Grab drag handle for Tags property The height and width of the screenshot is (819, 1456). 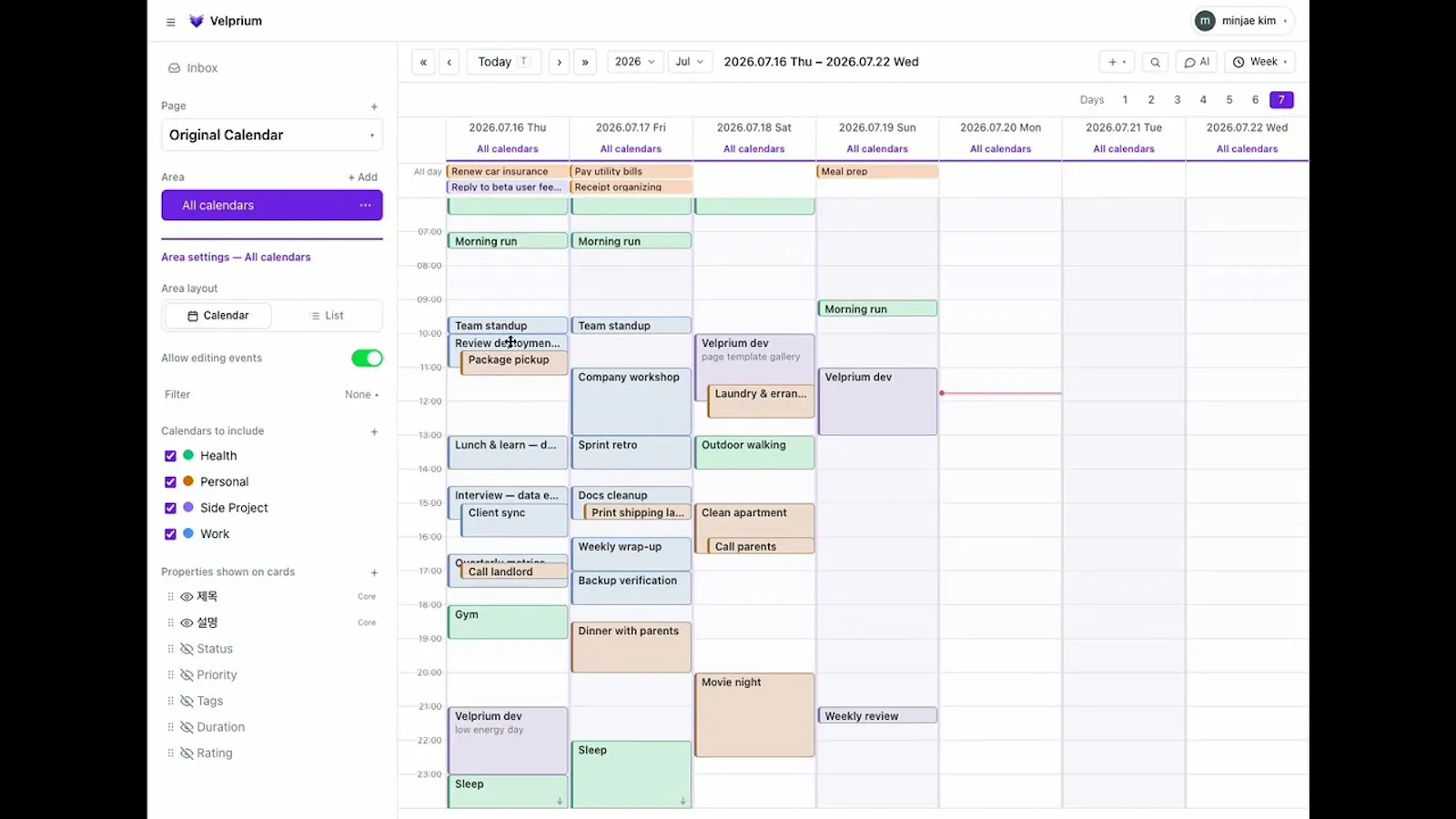pyautogui.click(x=170, y=701)
